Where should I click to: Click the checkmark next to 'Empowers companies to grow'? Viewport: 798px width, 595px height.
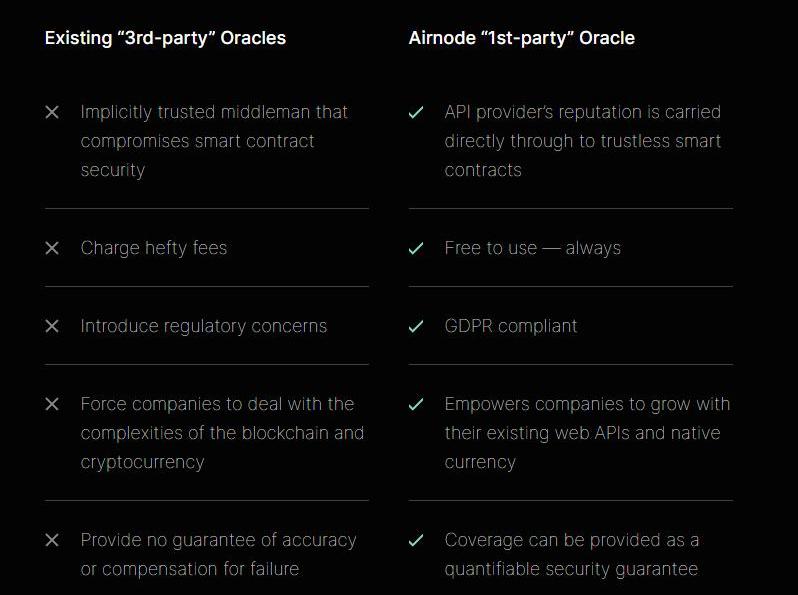pyautogui.click(x=416, y=404)
